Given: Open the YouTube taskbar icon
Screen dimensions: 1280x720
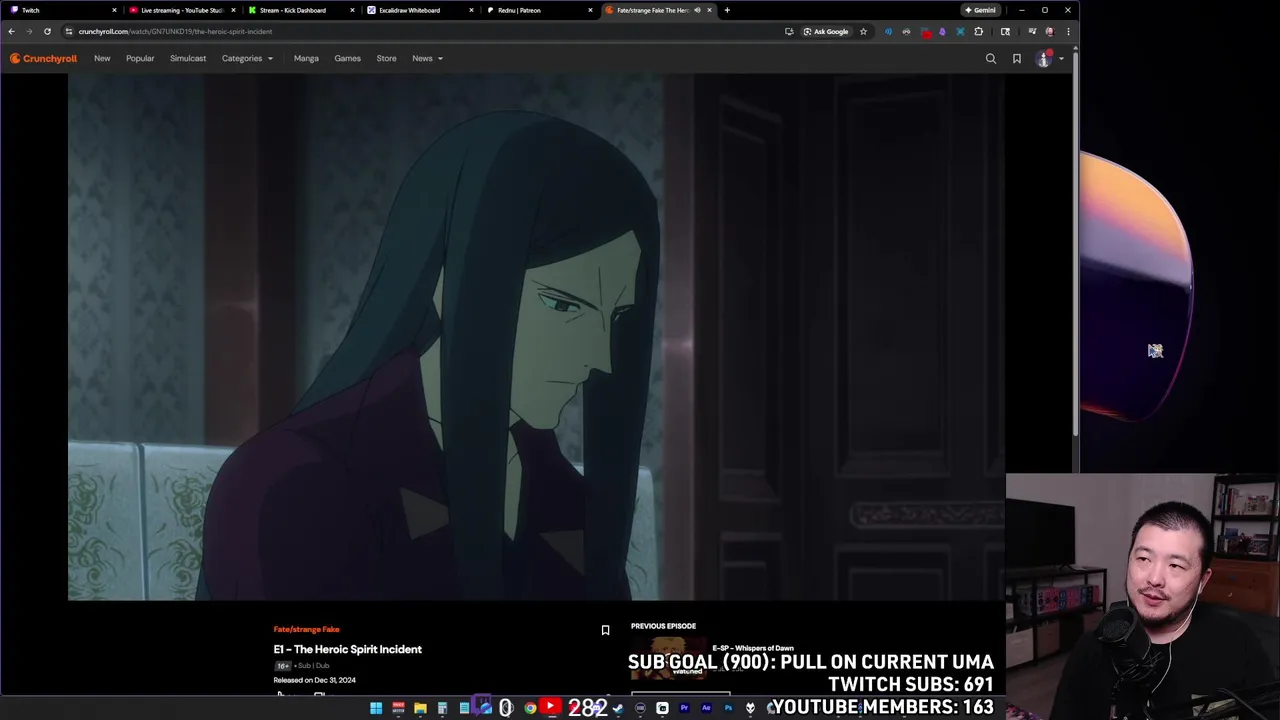Looking at the screenshot, I should click(550, 706).
